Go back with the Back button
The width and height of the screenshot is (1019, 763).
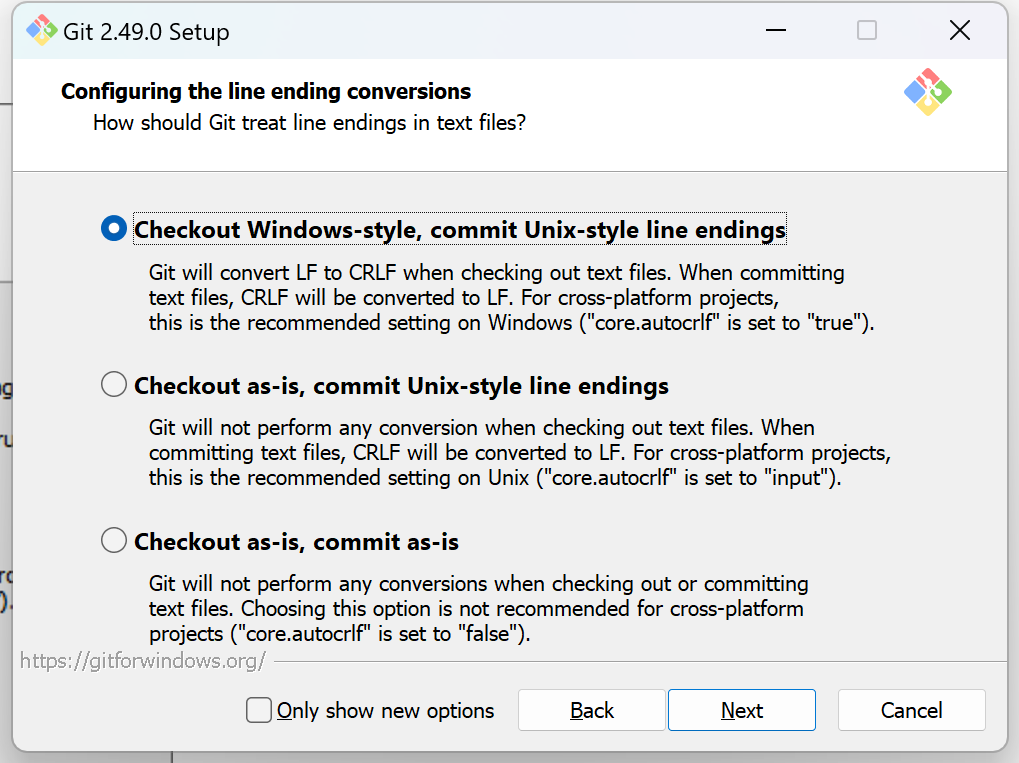[591, 710]
